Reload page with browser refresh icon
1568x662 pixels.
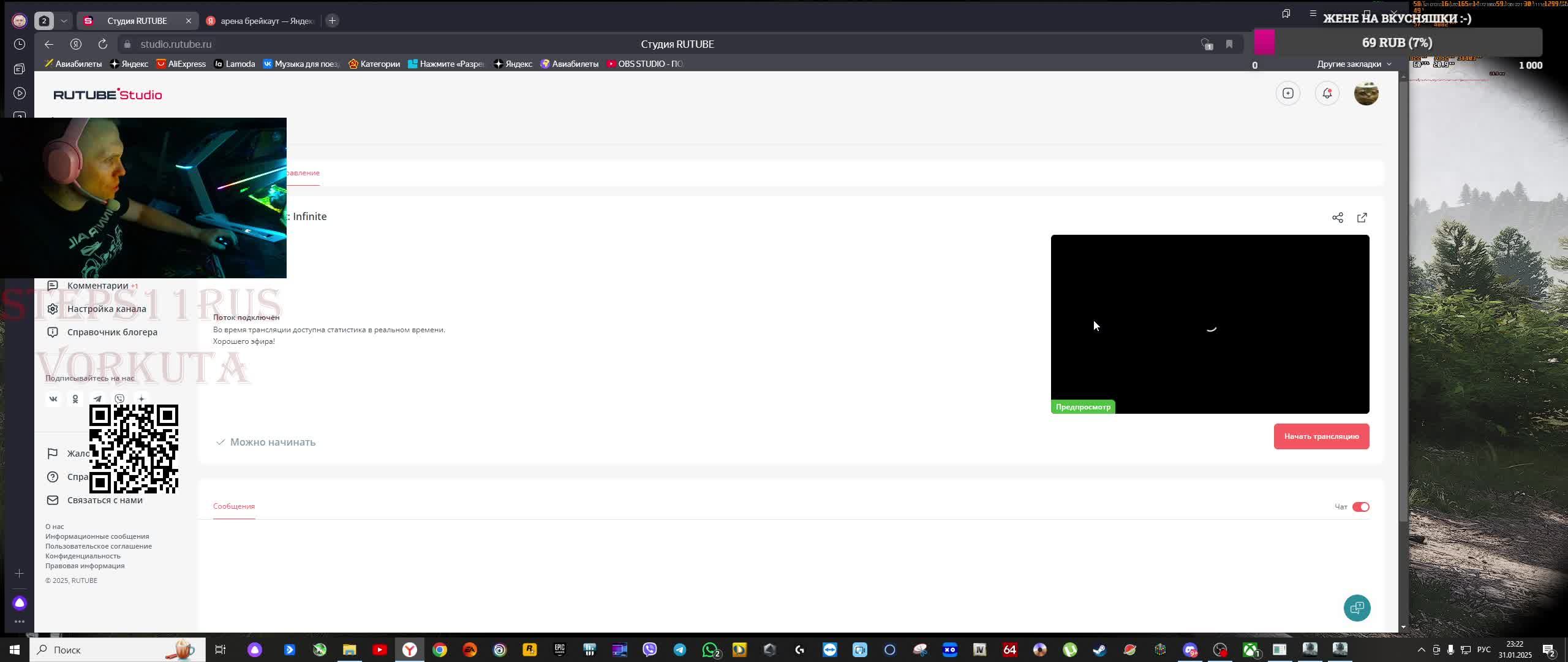(102, 44)
